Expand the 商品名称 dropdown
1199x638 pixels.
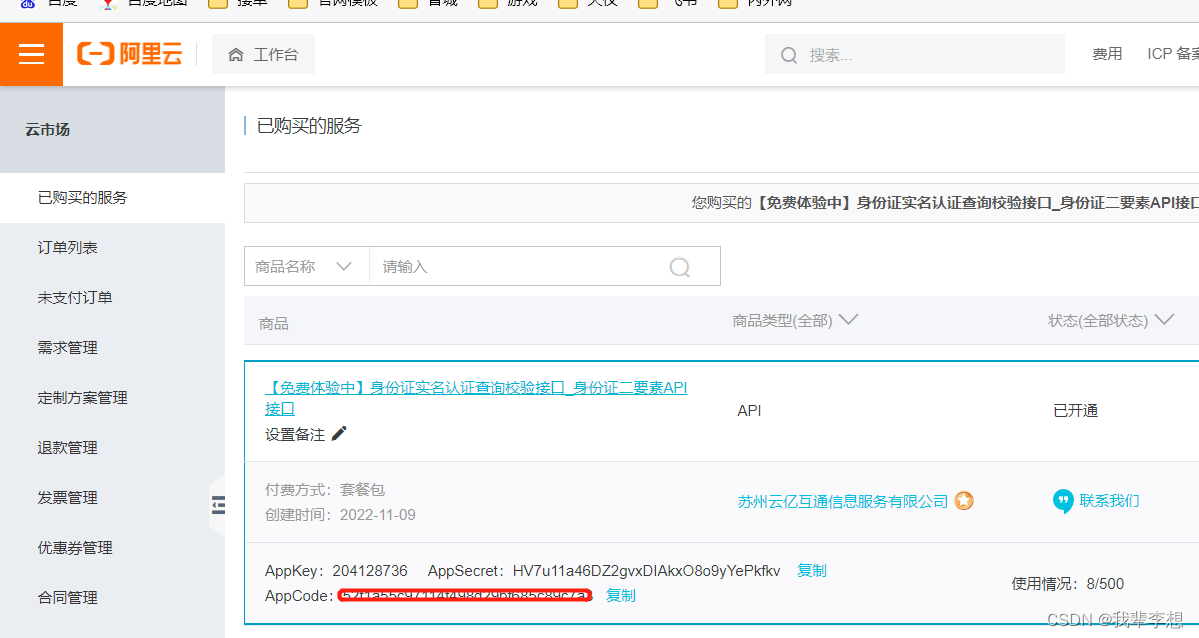point(307,266)
